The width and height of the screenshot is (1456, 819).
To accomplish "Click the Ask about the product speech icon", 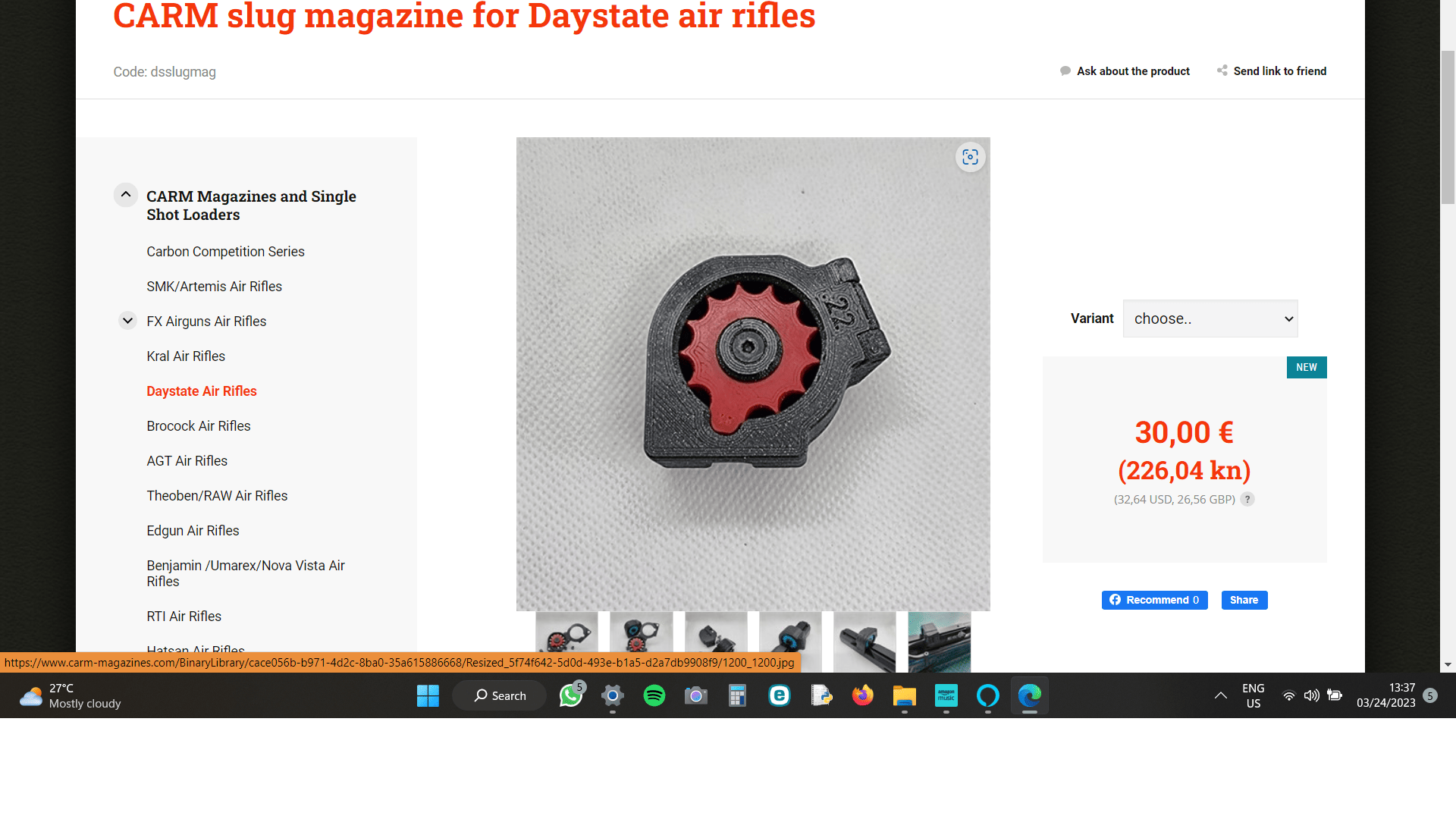I will pos(1065,71).
